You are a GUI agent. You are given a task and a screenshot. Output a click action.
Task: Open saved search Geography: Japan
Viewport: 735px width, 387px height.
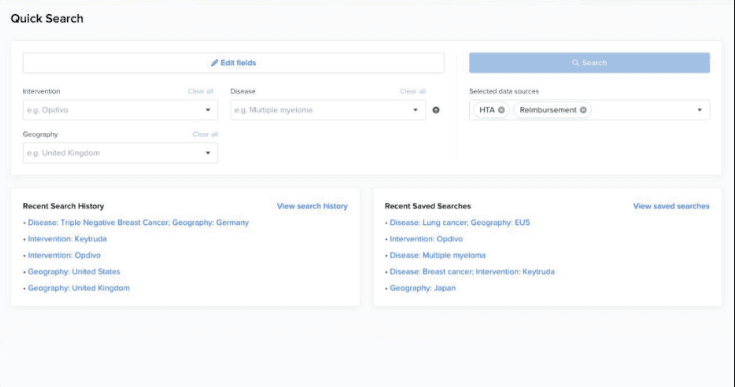pyautogui.click(x=422, y=288)
